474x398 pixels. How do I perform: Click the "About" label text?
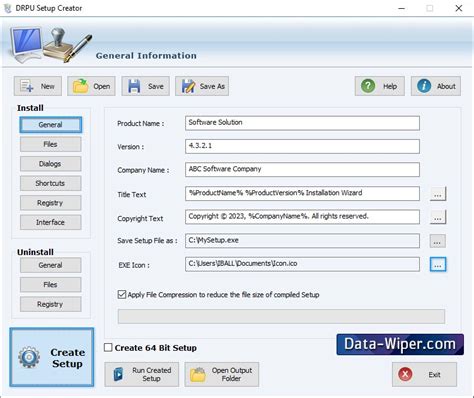click(446, 86)
